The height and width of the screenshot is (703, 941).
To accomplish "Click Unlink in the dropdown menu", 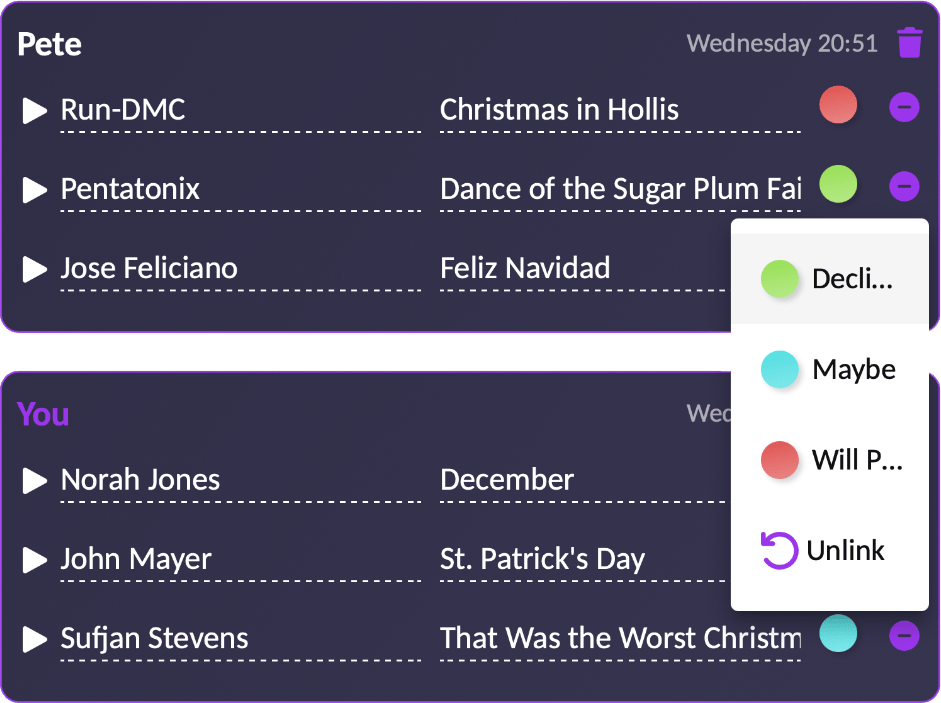I will coord(830,550).
